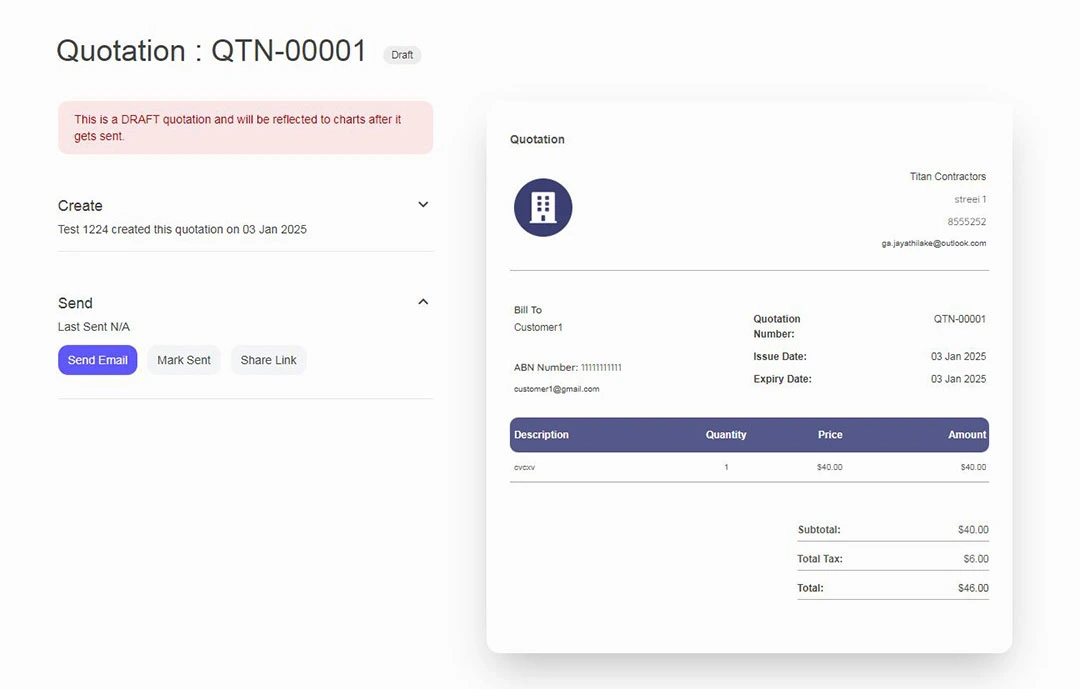
Task: Select the Send section heading
Action: (x=75, y=303)
